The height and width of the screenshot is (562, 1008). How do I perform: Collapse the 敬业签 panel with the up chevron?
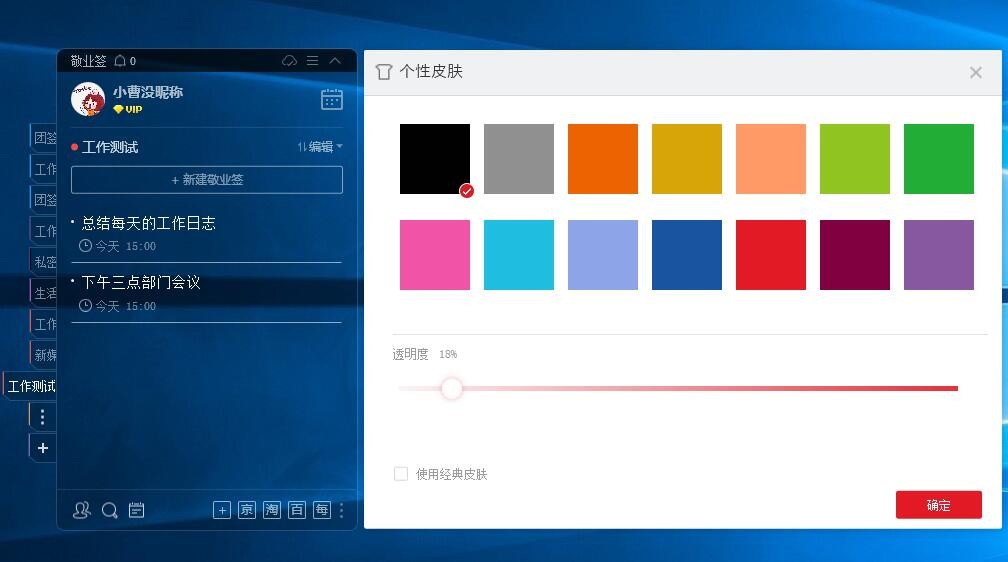(335, 61)
